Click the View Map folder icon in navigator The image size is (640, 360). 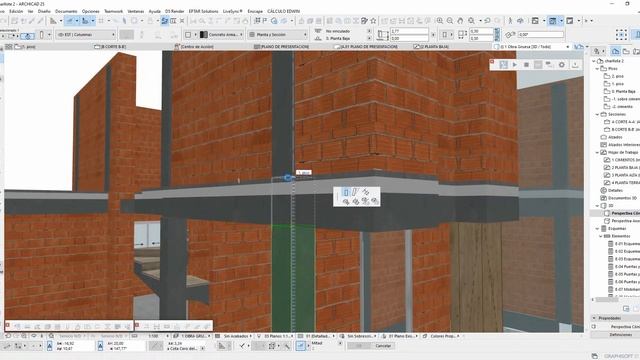tap(626, 51)
